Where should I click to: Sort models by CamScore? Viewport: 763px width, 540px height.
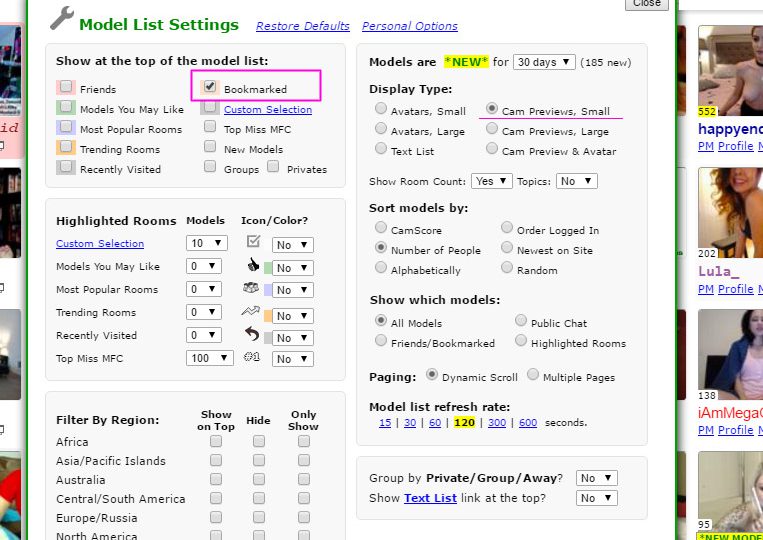381,229
